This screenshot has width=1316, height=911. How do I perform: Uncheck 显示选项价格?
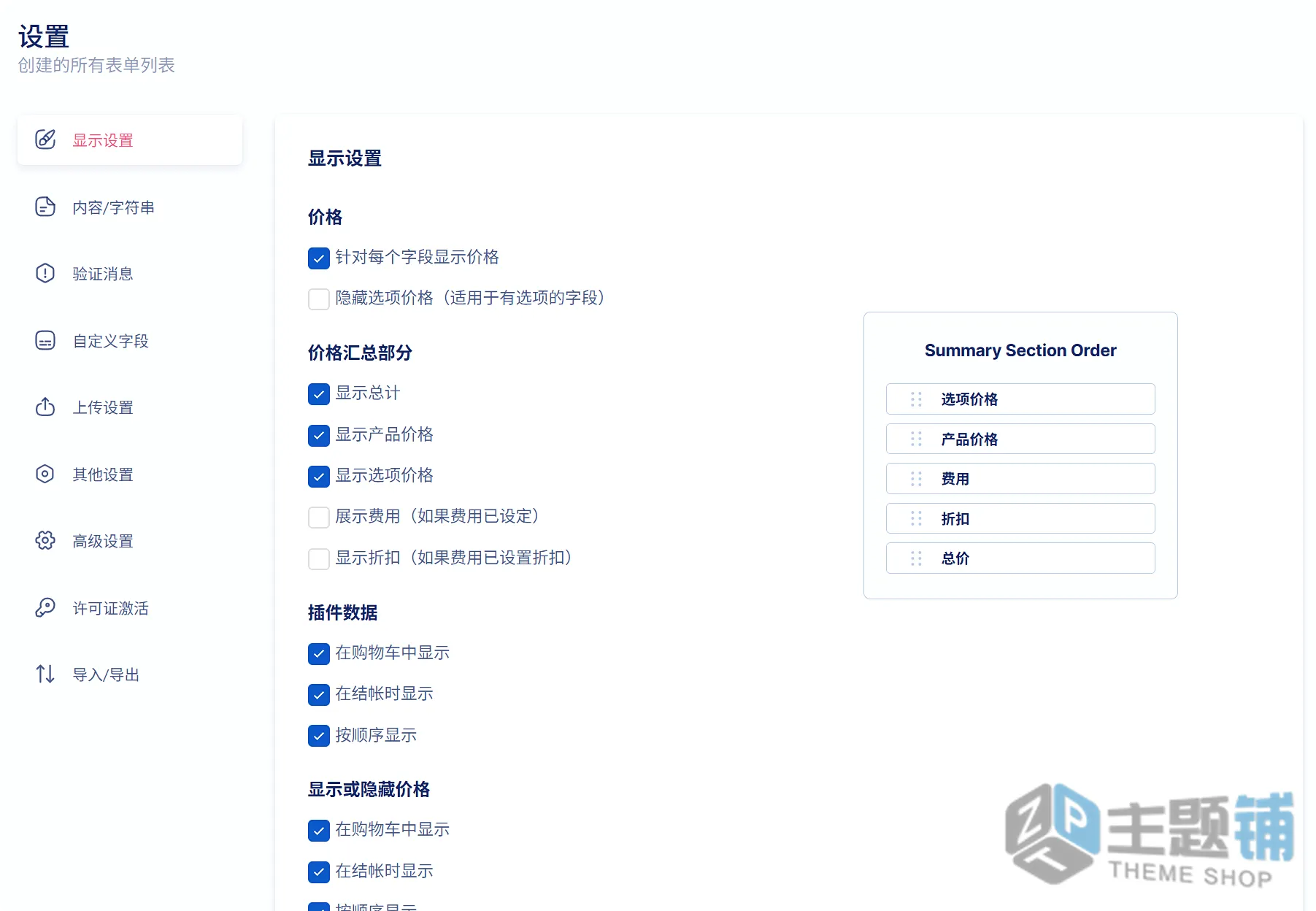[319, 477]
